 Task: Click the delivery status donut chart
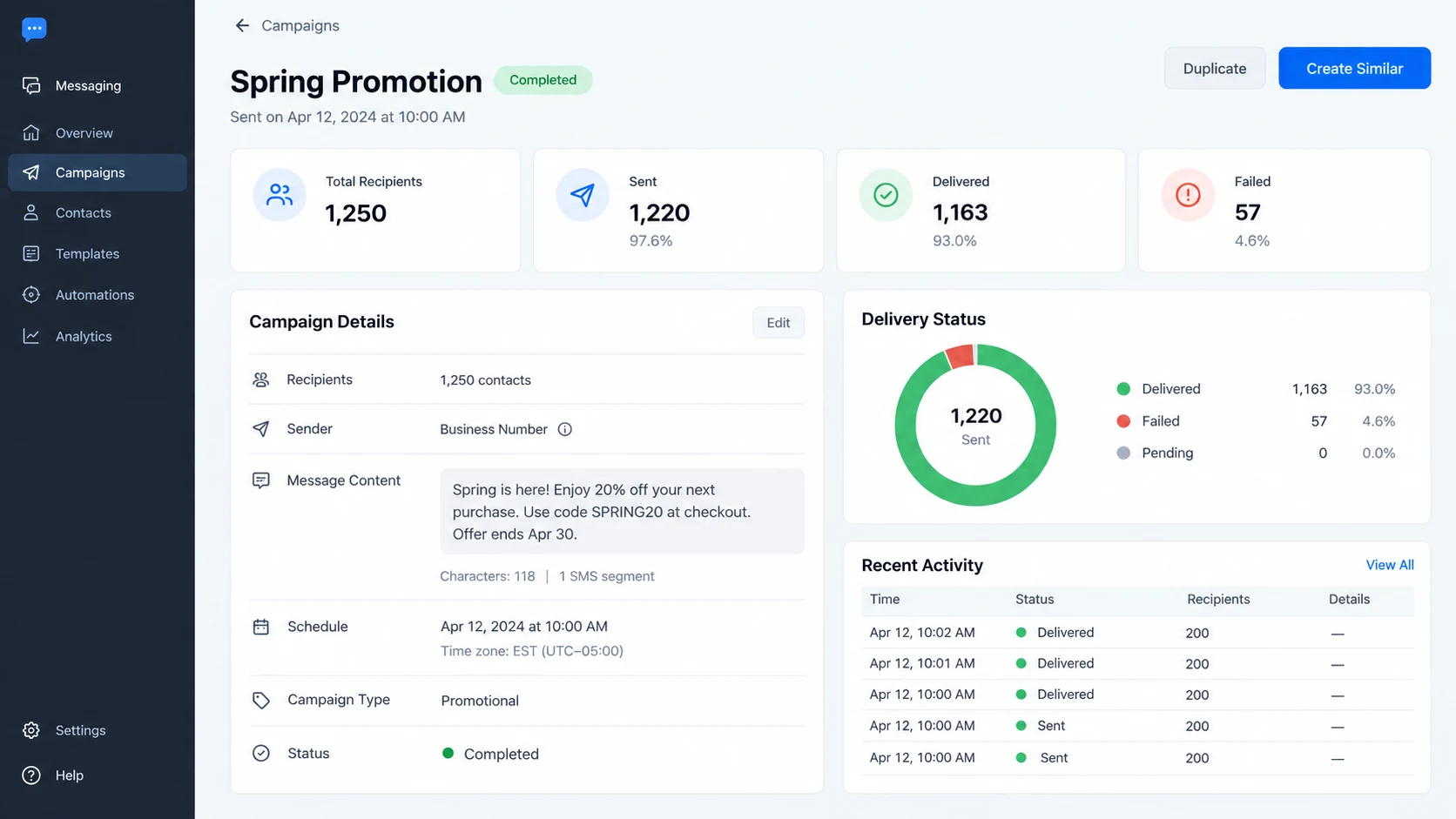975,425
